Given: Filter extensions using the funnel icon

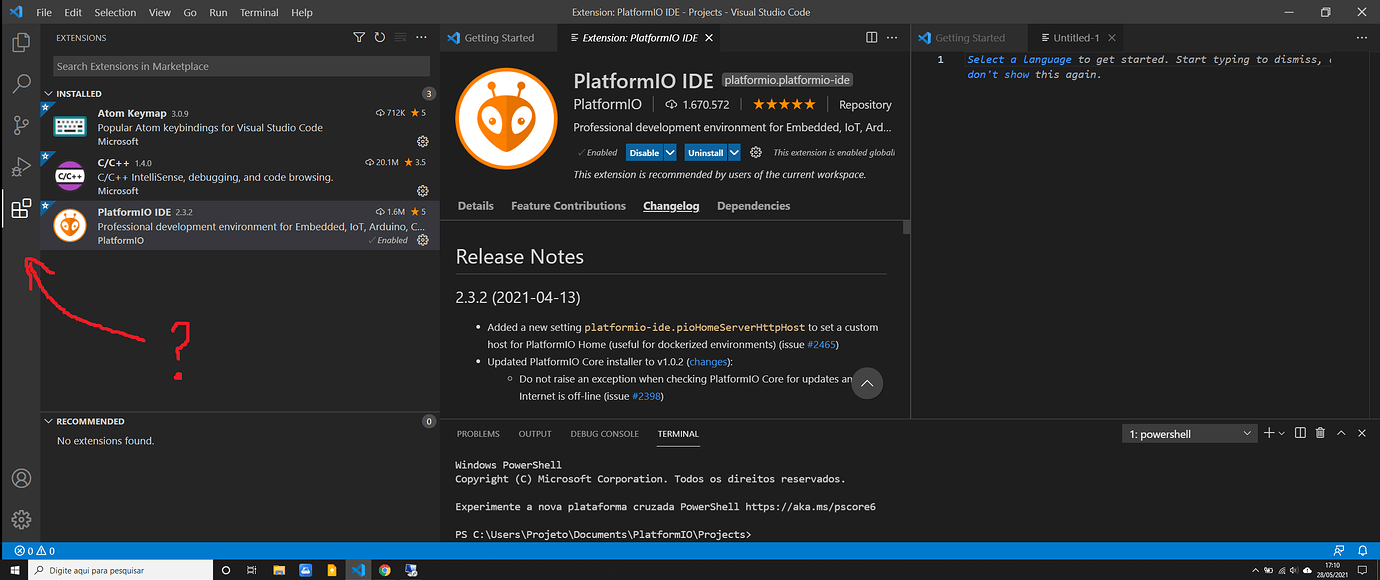Looking at the screenshot, I should point(358,36).
